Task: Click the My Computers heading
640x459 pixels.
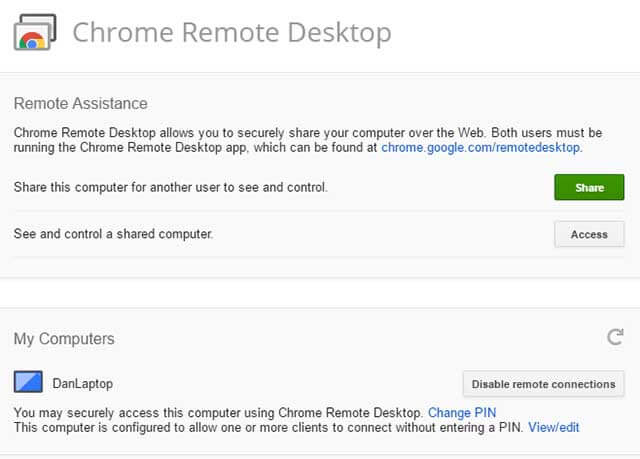Action: click(x=64, y=339)
